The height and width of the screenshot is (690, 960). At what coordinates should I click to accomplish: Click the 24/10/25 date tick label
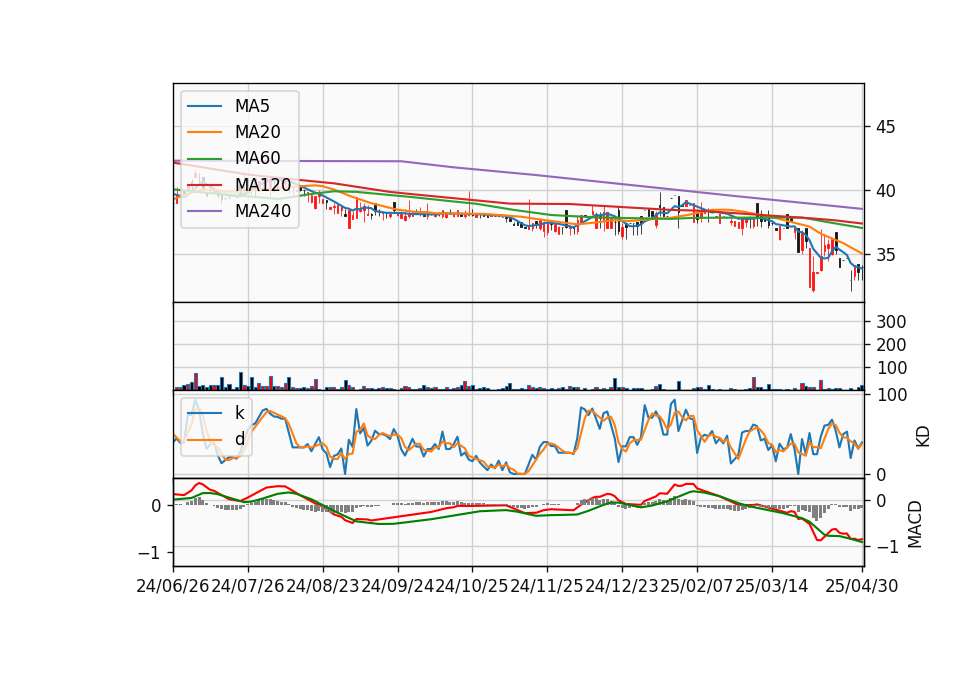pyautogui.click(x=472, y=587)
